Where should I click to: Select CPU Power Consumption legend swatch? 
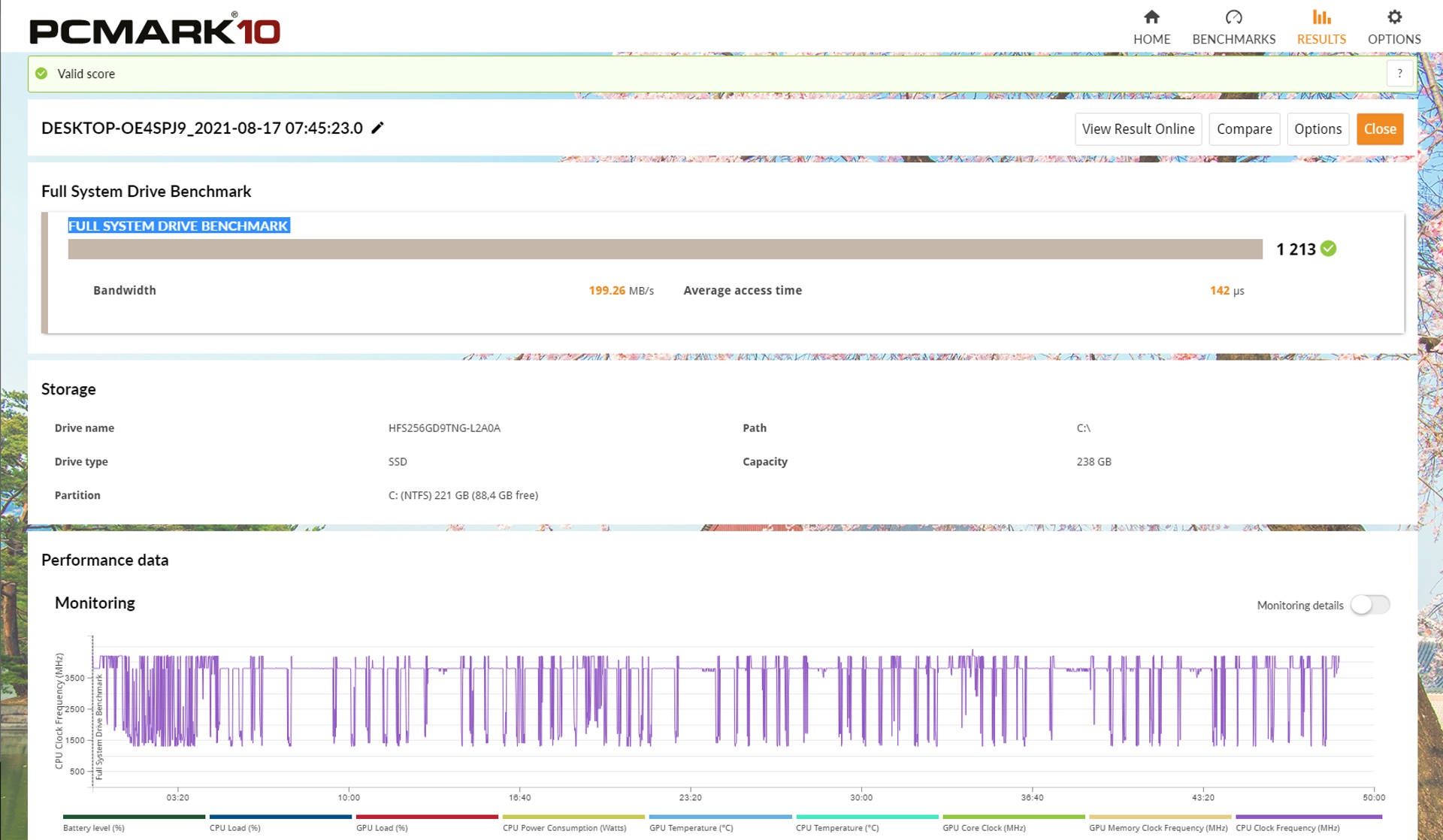pos(573,817)
